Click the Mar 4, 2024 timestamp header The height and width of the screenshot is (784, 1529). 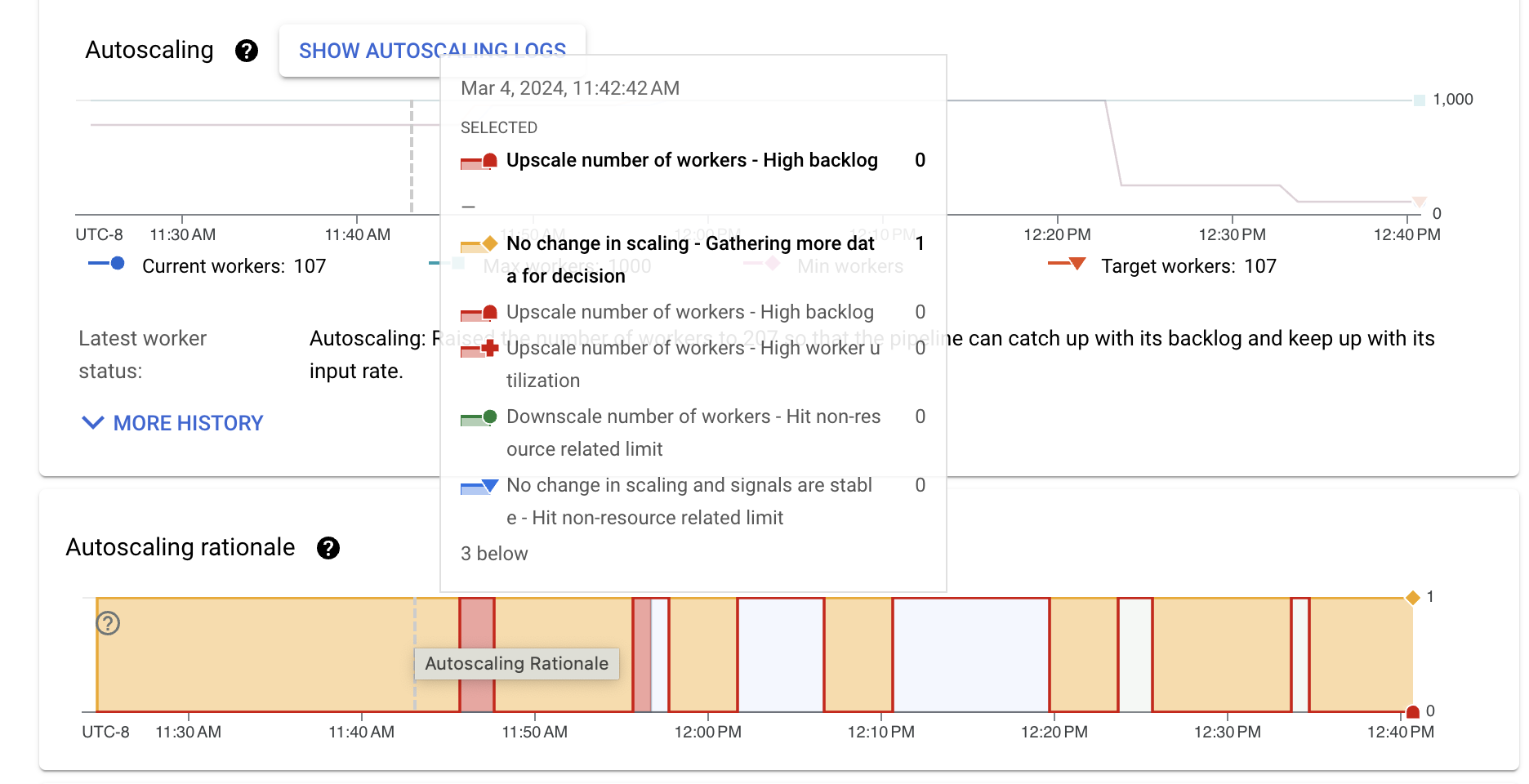tap(570, 87)
